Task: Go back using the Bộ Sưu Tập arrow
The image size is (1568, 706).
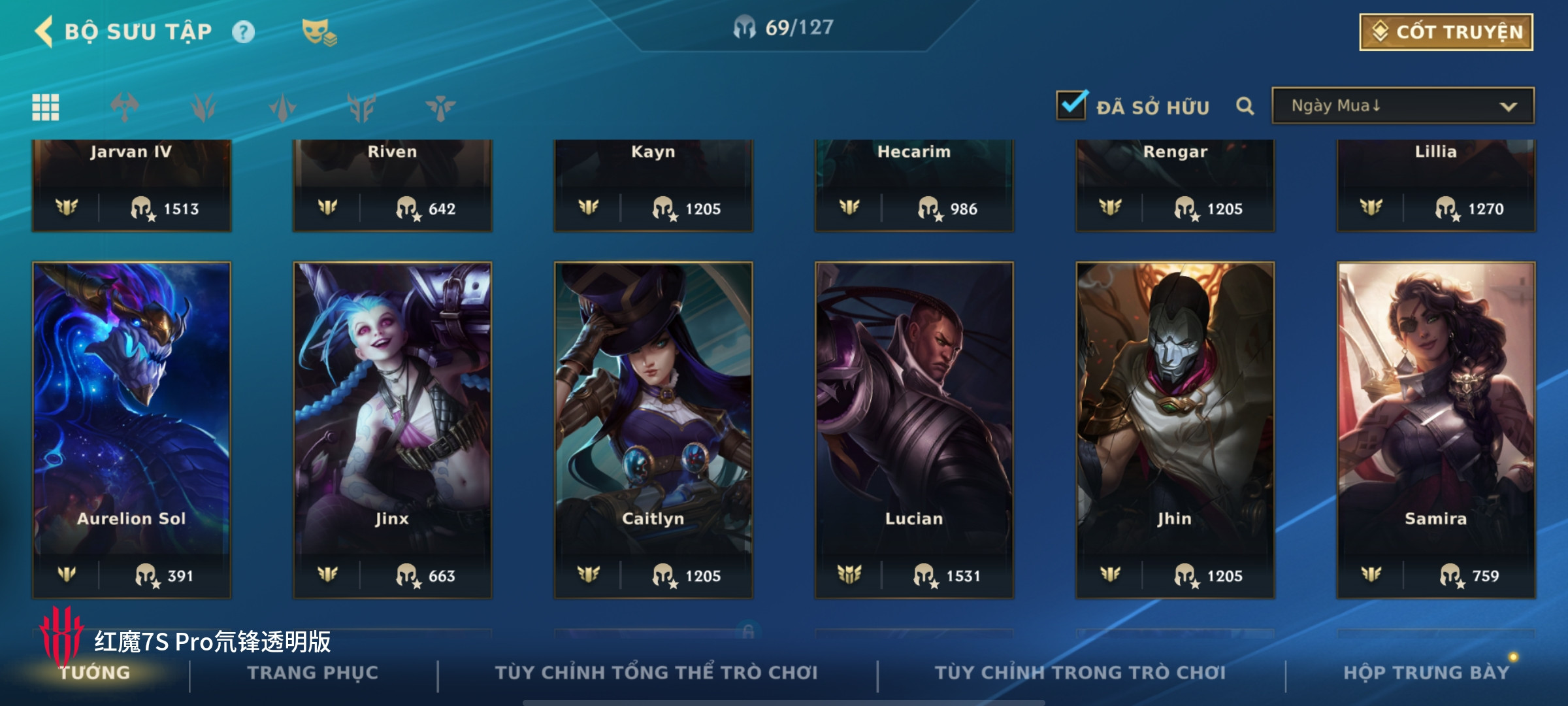Action: click(44, 31)
